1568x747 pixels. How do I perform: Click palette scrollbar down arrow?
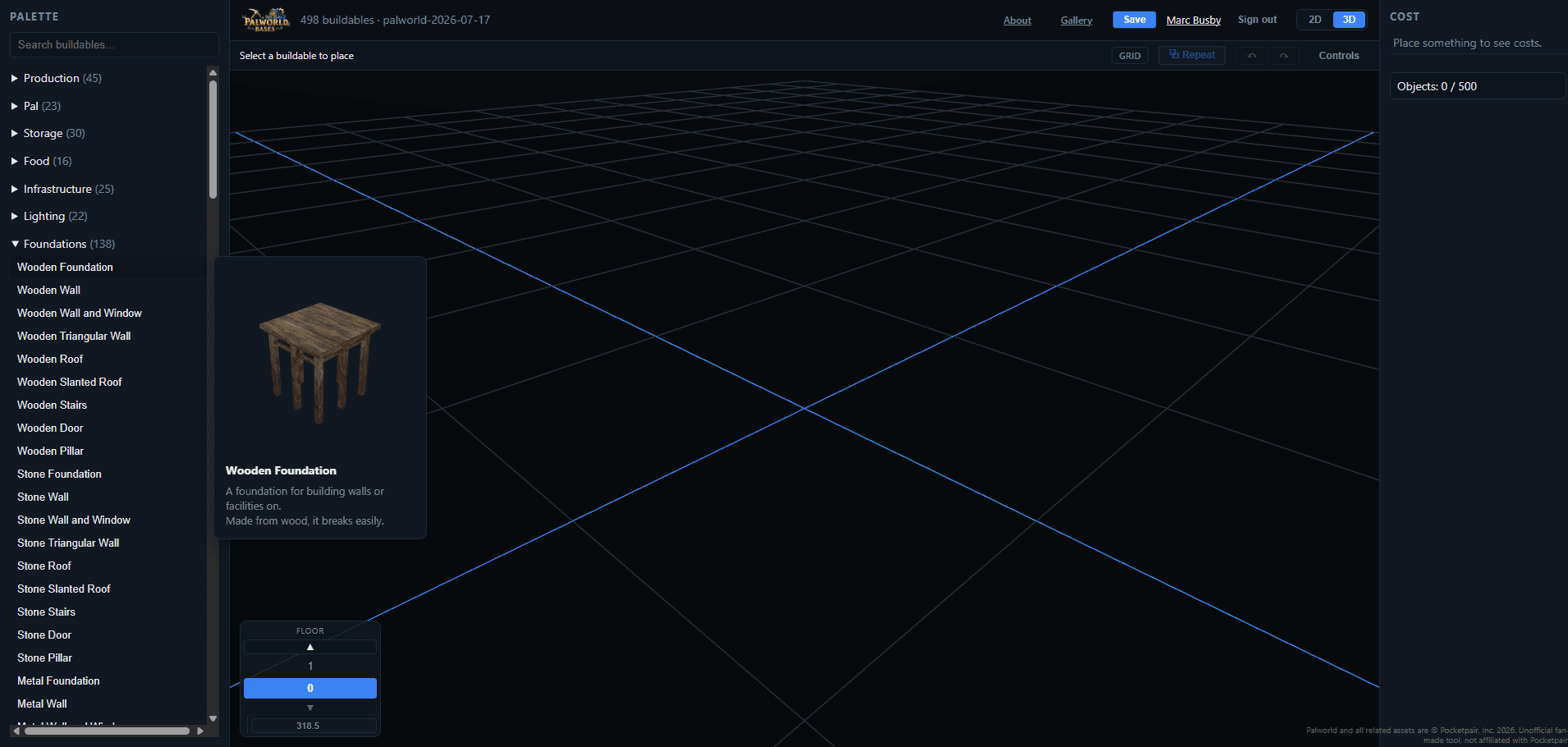pyautogui.click(x=213, y=718)
